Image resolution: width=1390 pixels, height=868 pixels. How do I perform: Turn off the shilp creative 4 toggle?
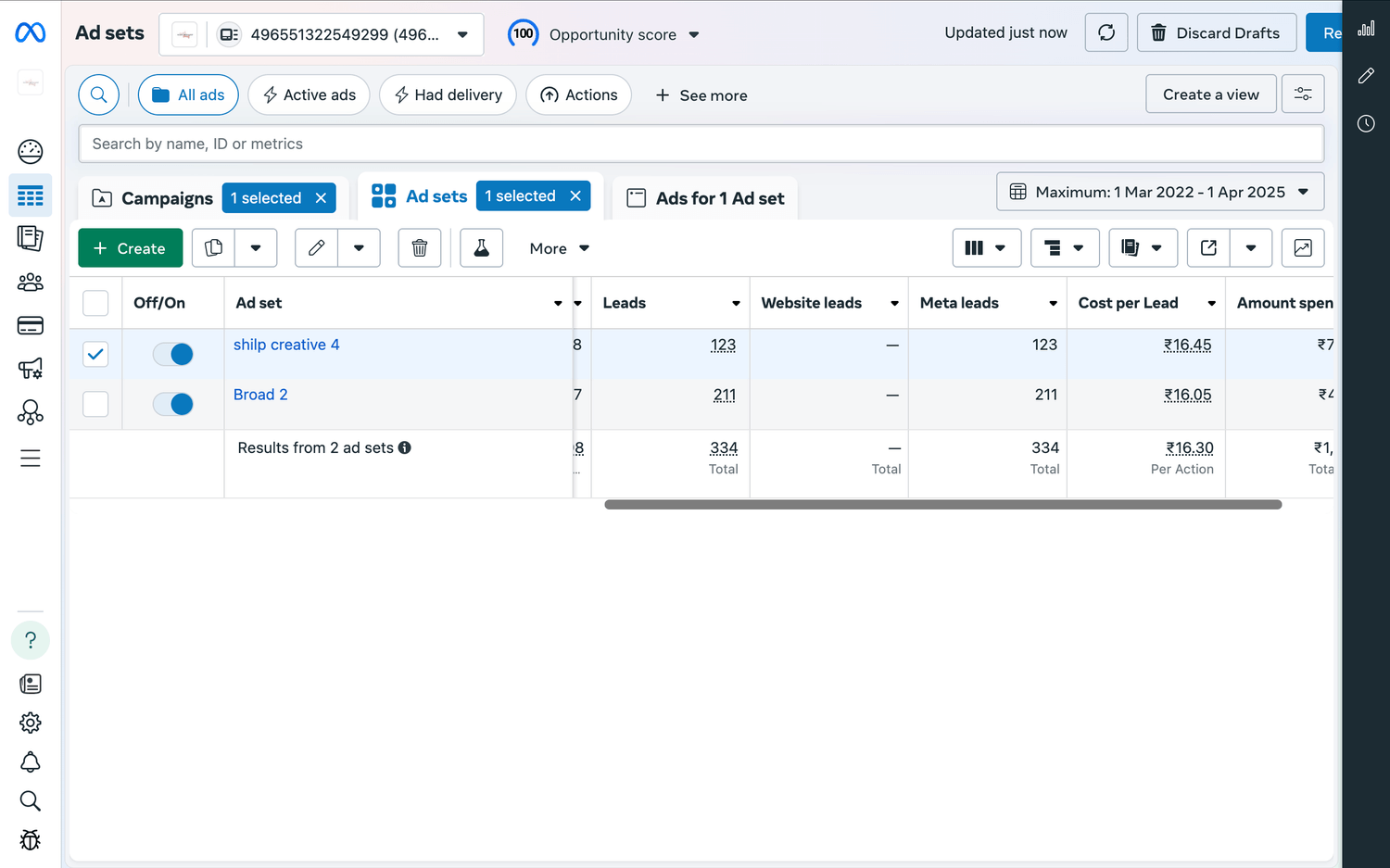click(173, 354)
